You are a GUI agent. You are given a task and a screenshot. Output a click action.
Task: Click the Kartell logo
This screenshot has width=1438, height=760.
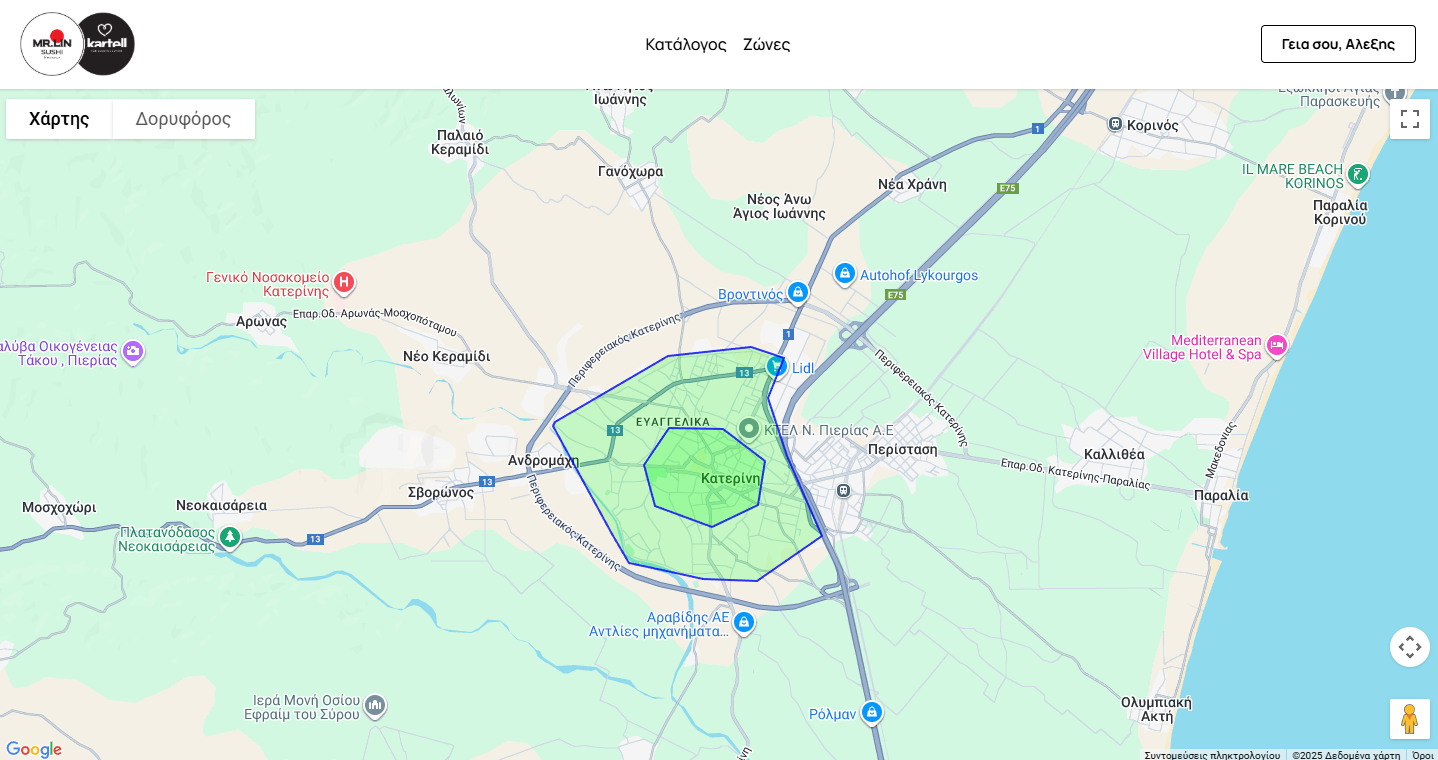tap(105, 44)
